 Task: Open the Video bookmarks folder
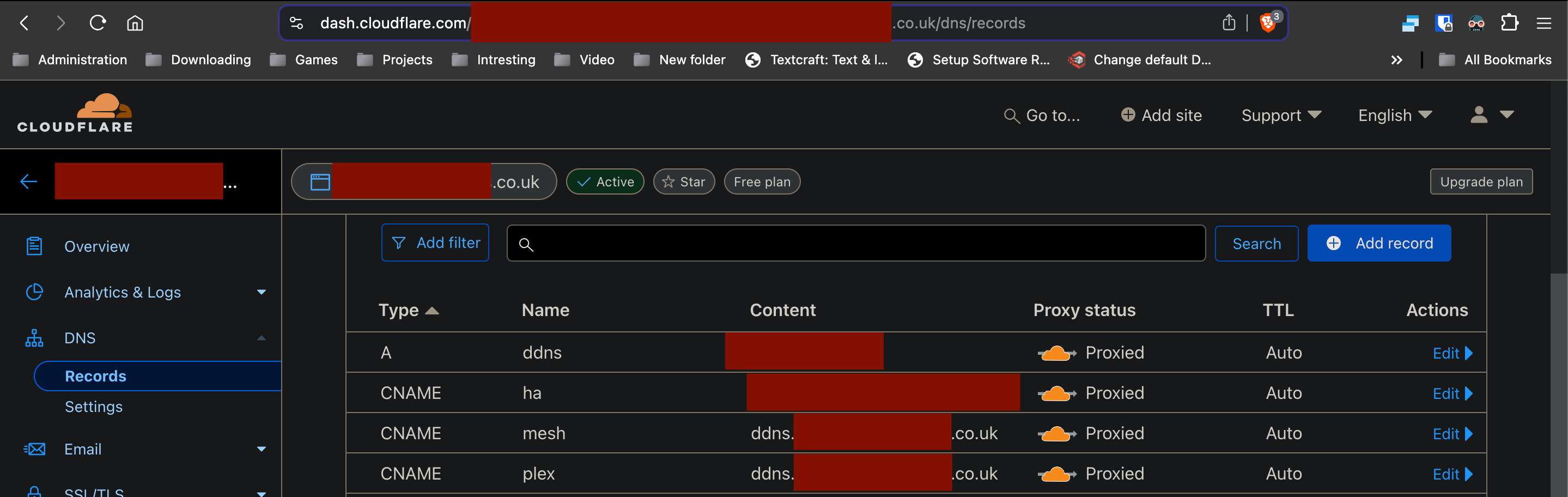[585, 60]
